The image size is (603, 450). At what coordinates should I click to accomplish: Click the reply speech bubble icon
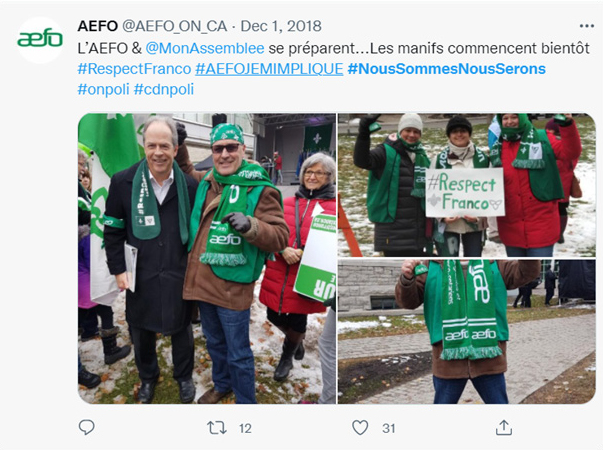point(87,427)
